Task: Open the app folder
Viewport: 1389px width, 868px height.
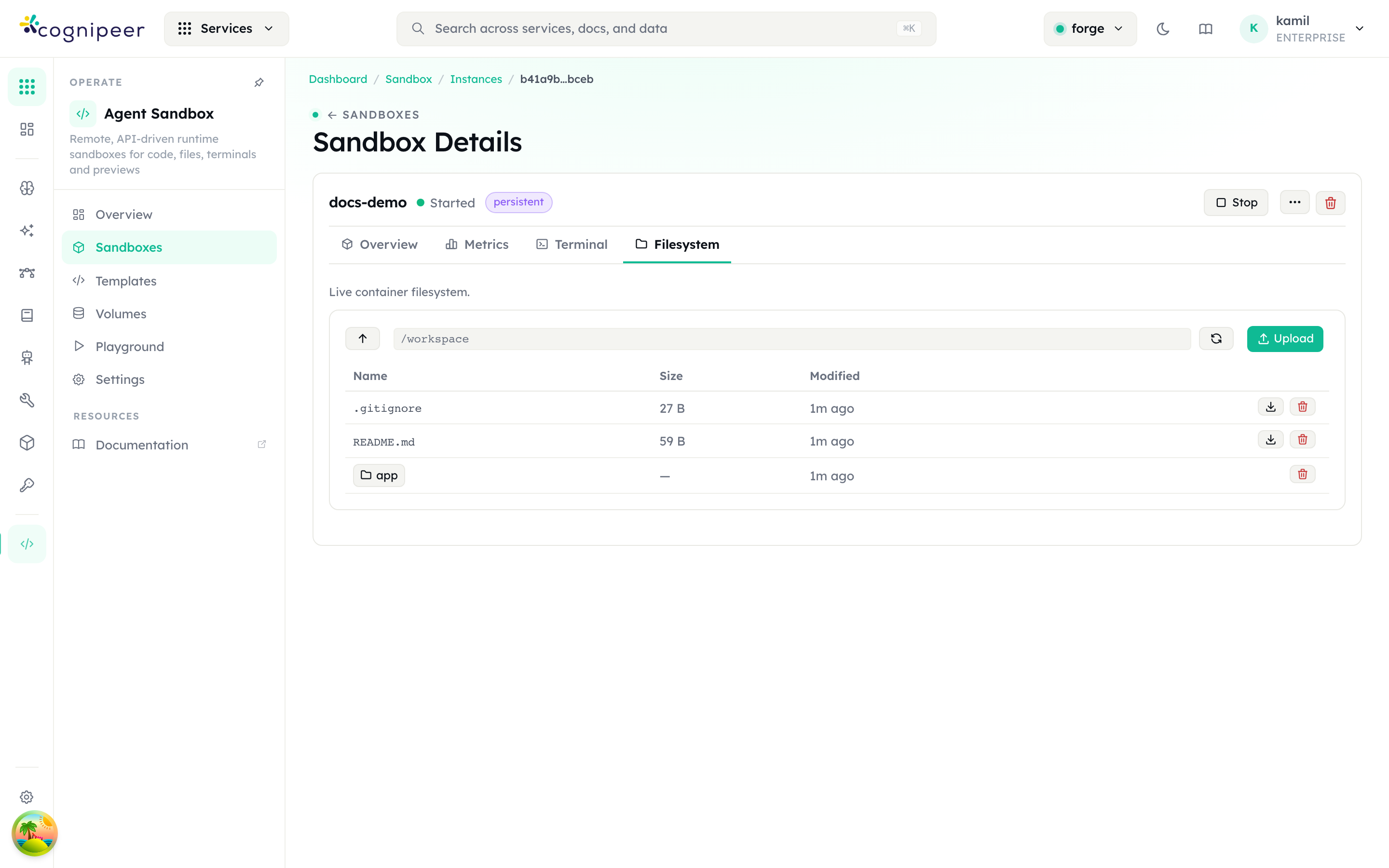Action: coord(379,475)
